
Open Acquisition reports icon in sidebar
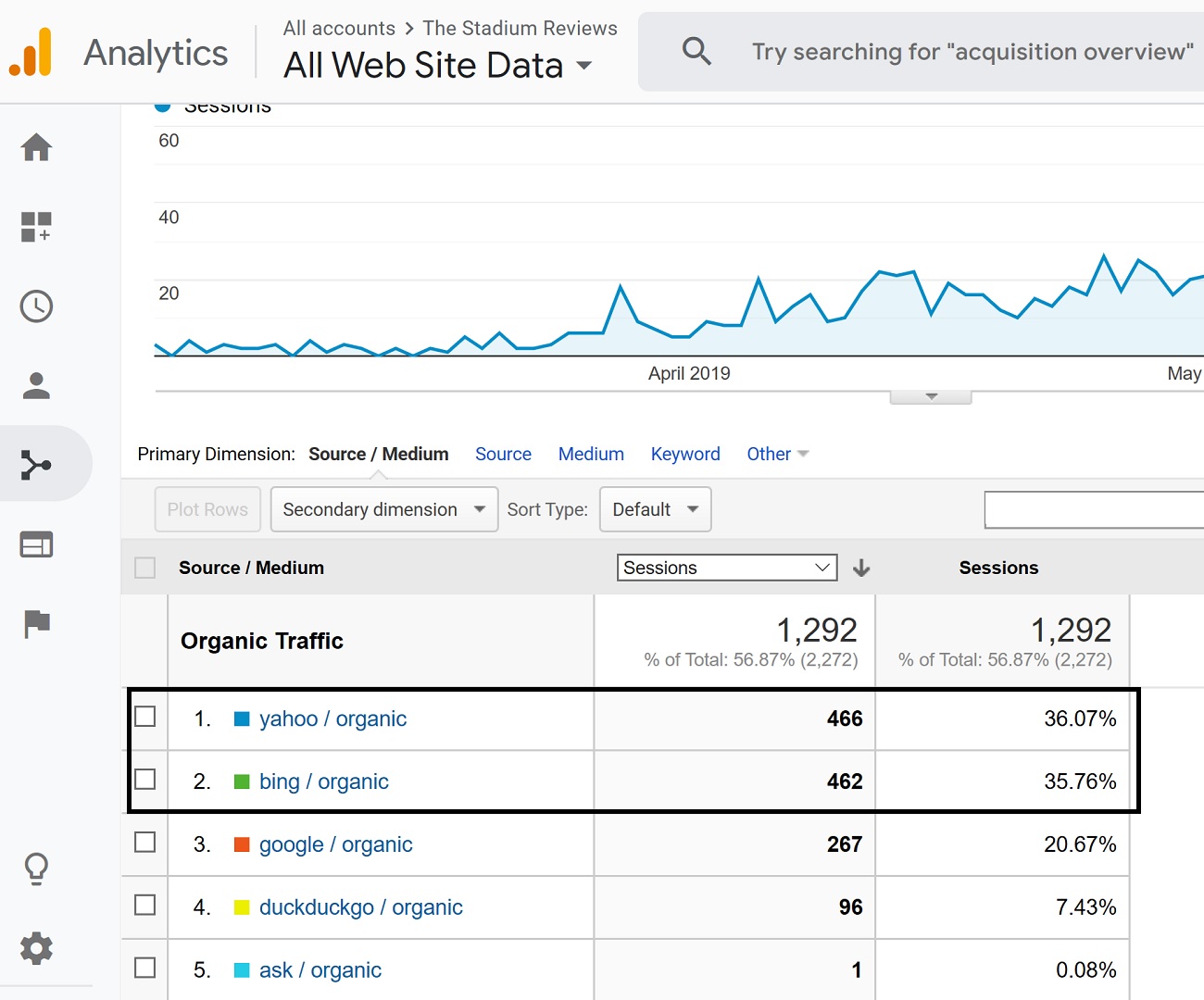(36, 465)
